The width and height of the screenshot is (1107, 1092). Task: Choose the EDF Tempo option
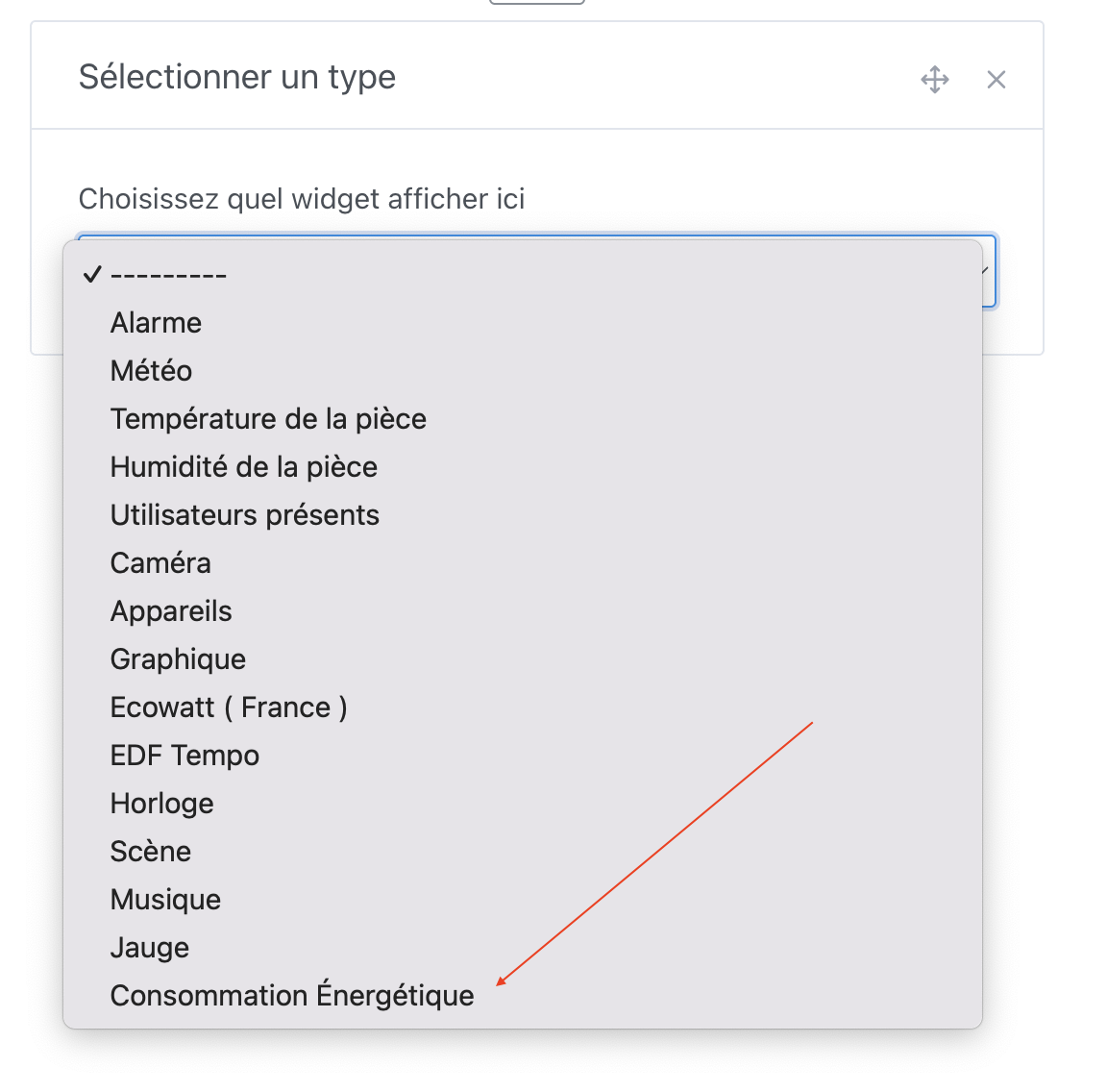pyautogui.click(x=184, y=755)
